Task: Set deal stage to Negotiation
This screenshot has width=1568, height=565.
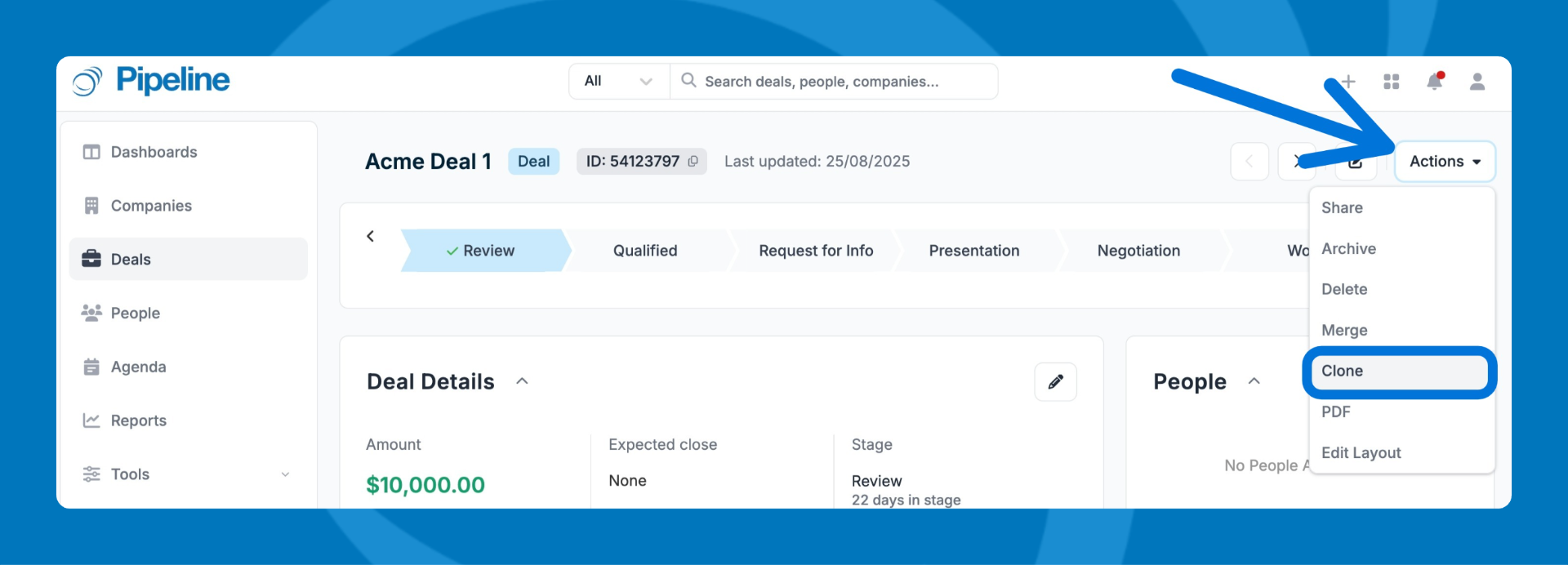Action: click(1138, 251)
